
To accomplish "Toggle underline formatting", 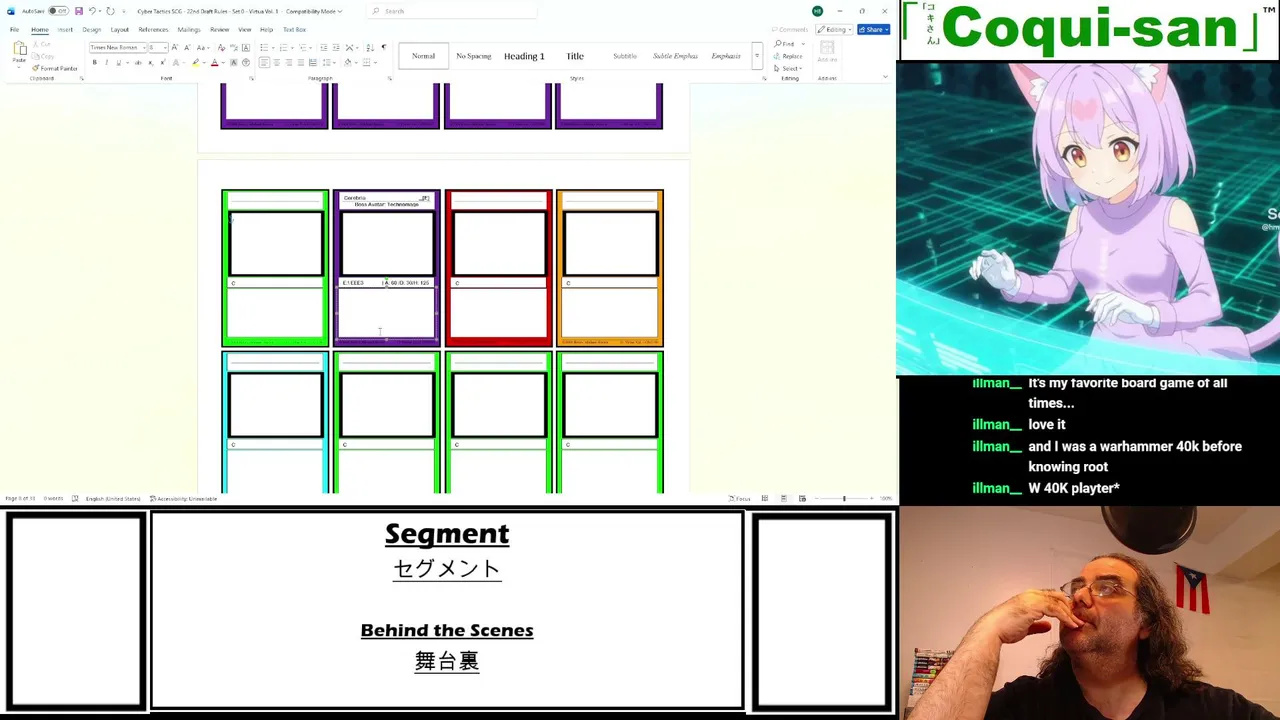I will point(119,62).
